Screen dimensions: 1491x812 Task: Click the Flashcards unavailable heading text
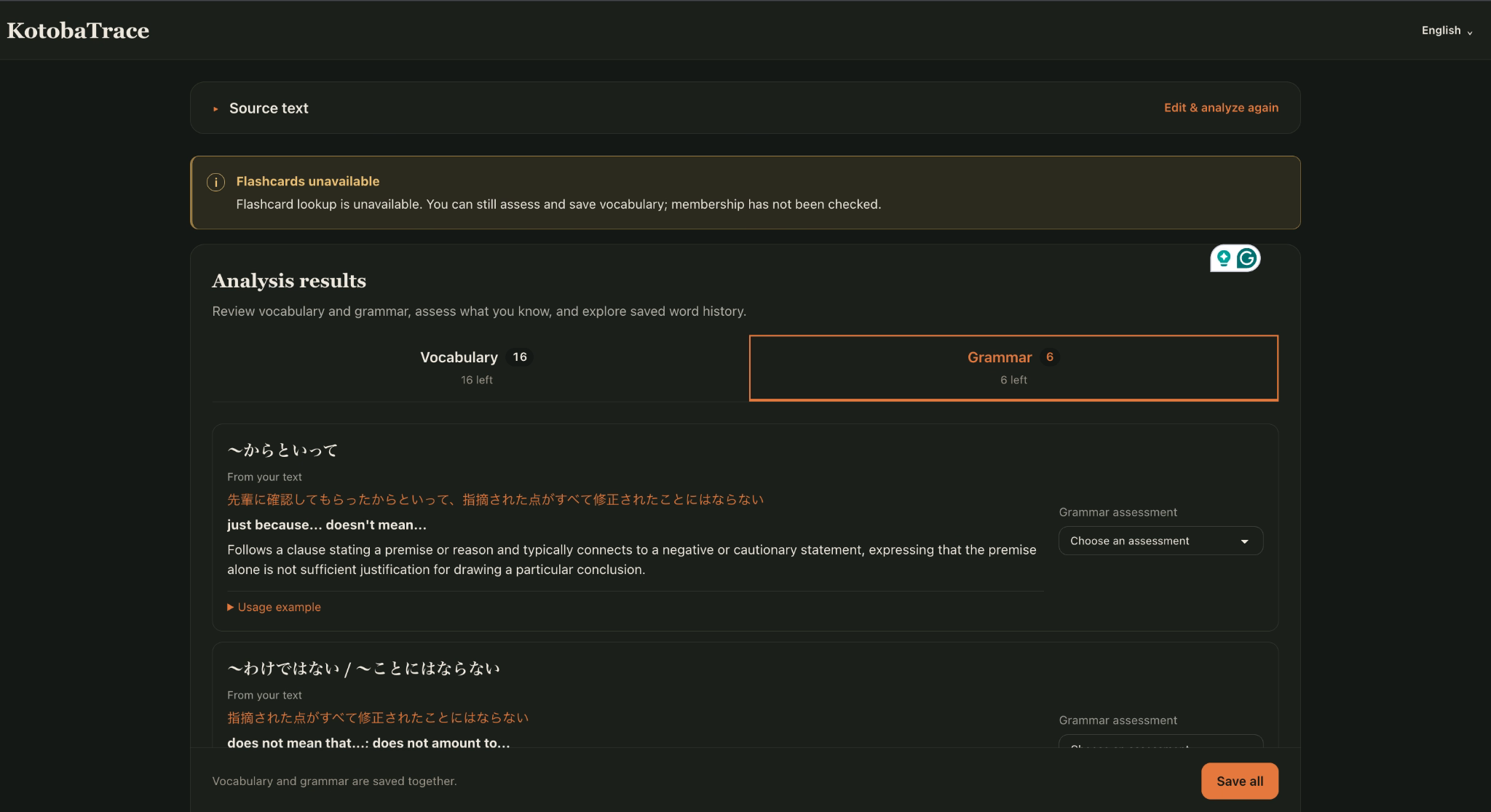(307, 181)
